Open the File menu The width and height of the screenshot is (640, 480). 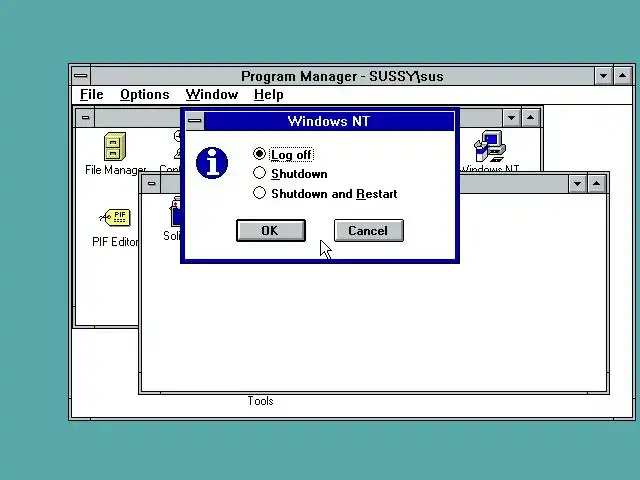[x=91, y=94]
